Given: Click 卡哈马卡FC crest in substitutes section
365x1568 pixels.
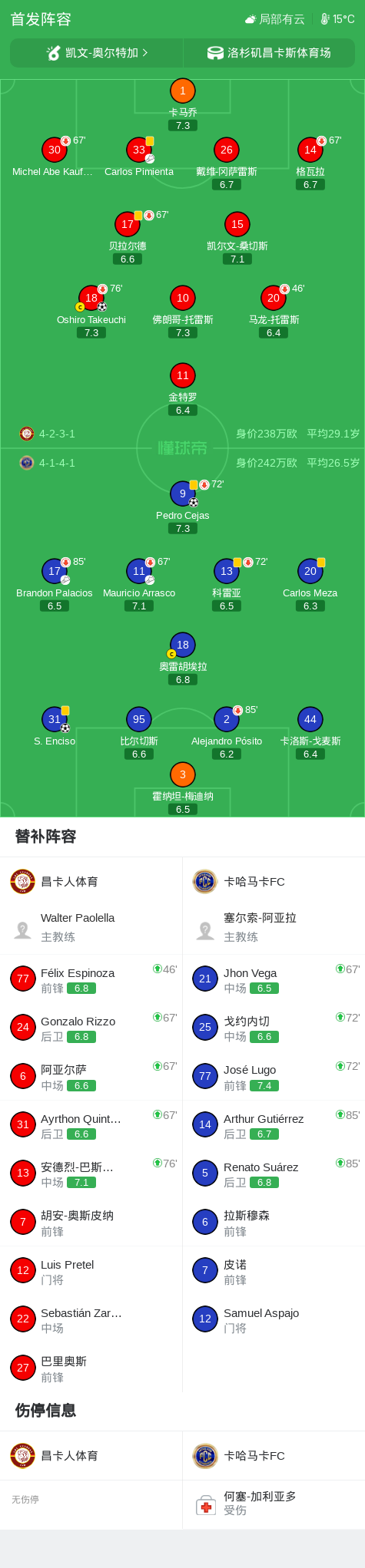Looking at the screenshot, I should pyautogui.click(x=205, y=882).
